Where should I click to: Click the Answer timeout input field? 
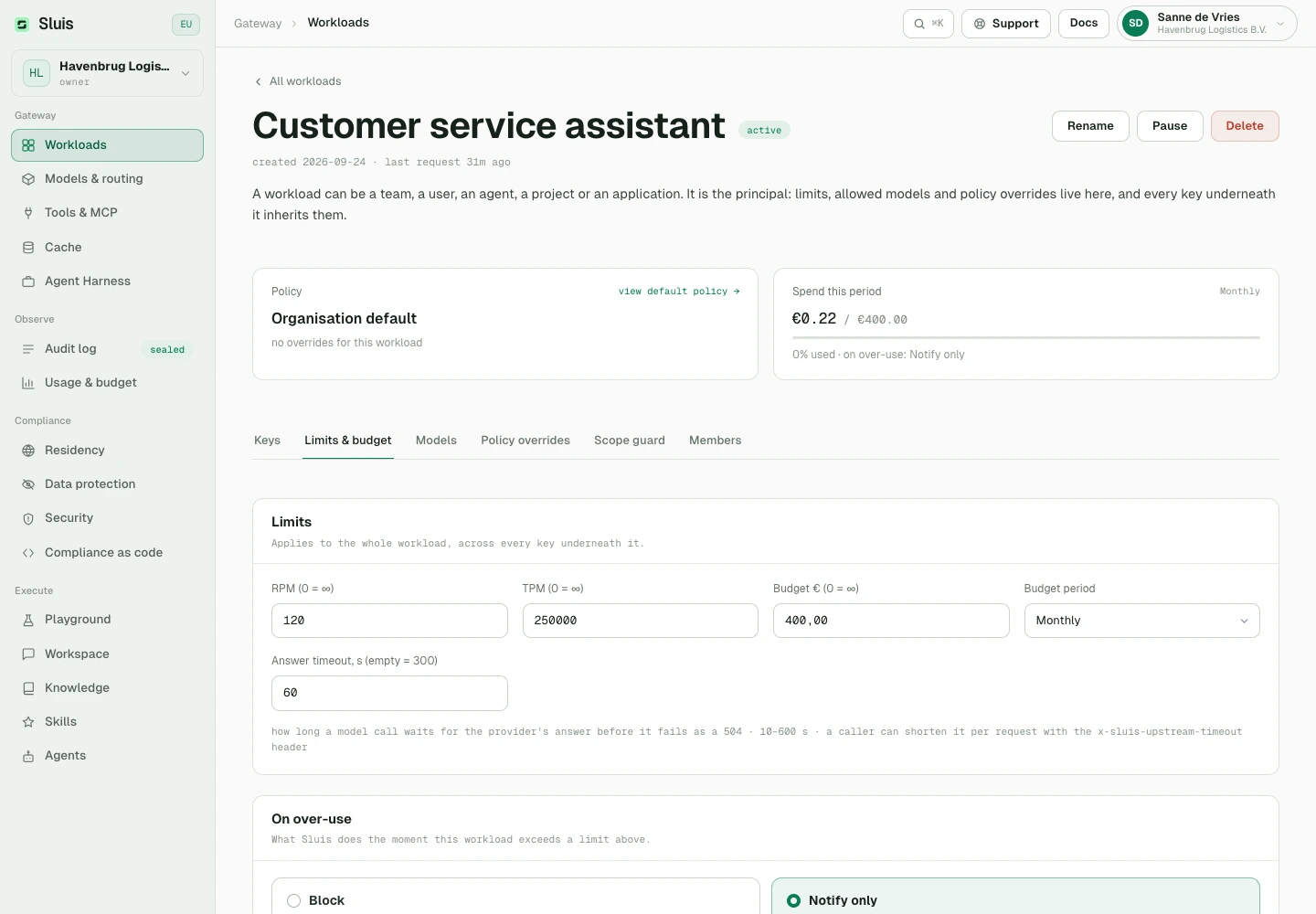(x=389, y=693)
